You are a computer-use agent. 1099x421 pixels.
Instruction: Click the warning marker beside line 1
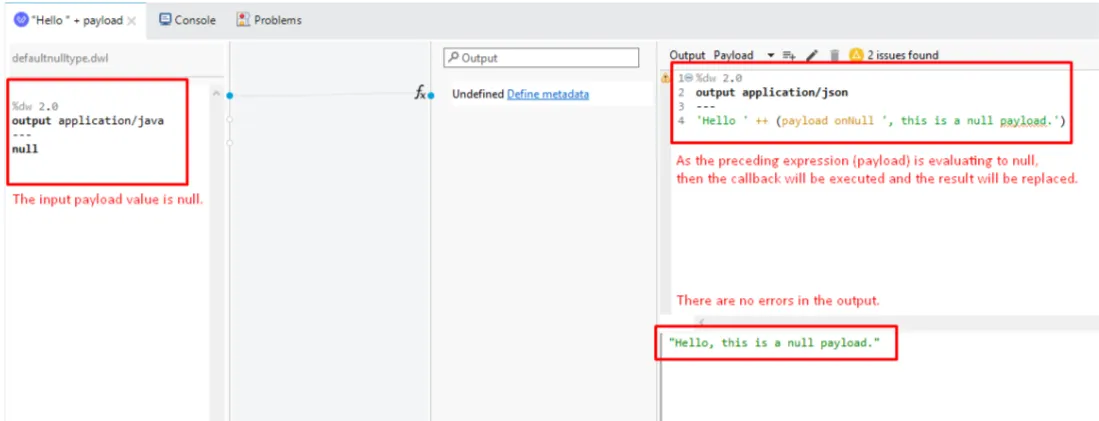[x=666, y=78]
